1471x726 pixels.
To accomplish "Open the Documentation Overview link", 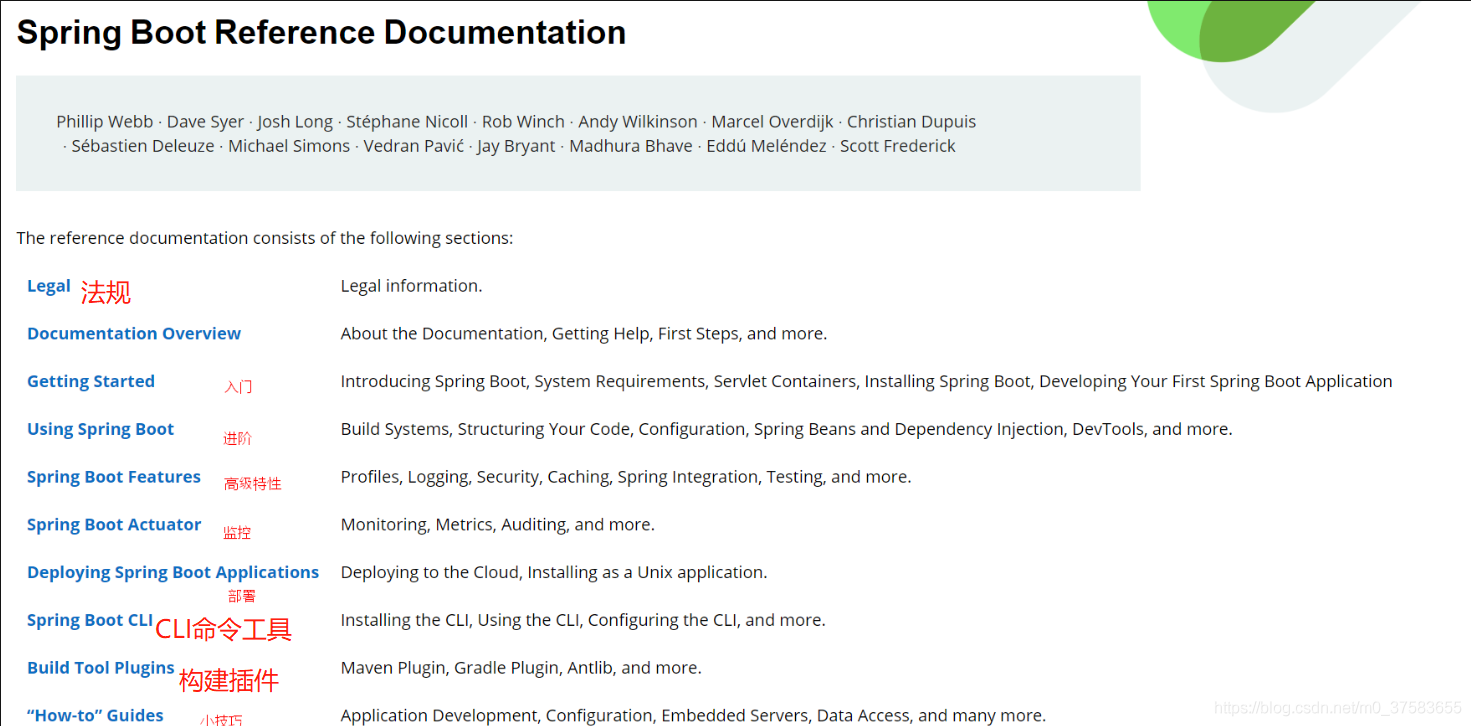I will pos(134,334).
